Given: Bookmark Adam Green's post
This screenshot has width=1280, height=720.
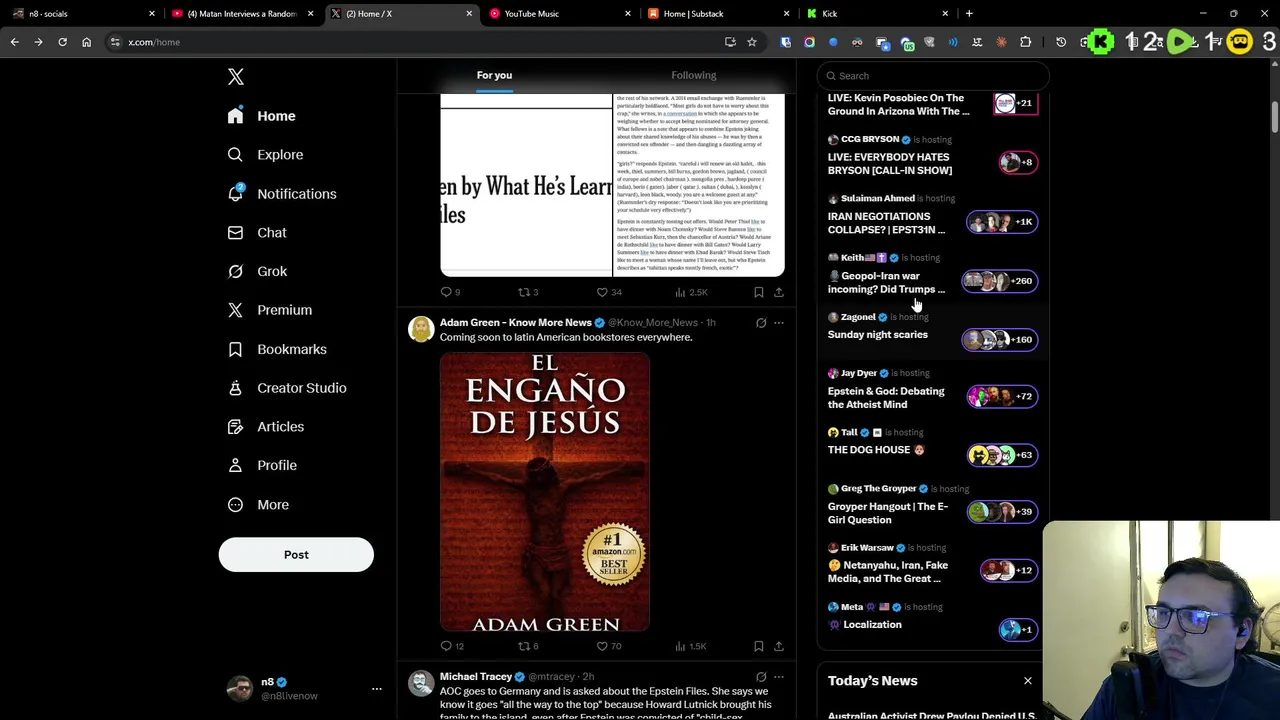Looking at the screenshot, I should pyautogui.click(x=758, y=646).
